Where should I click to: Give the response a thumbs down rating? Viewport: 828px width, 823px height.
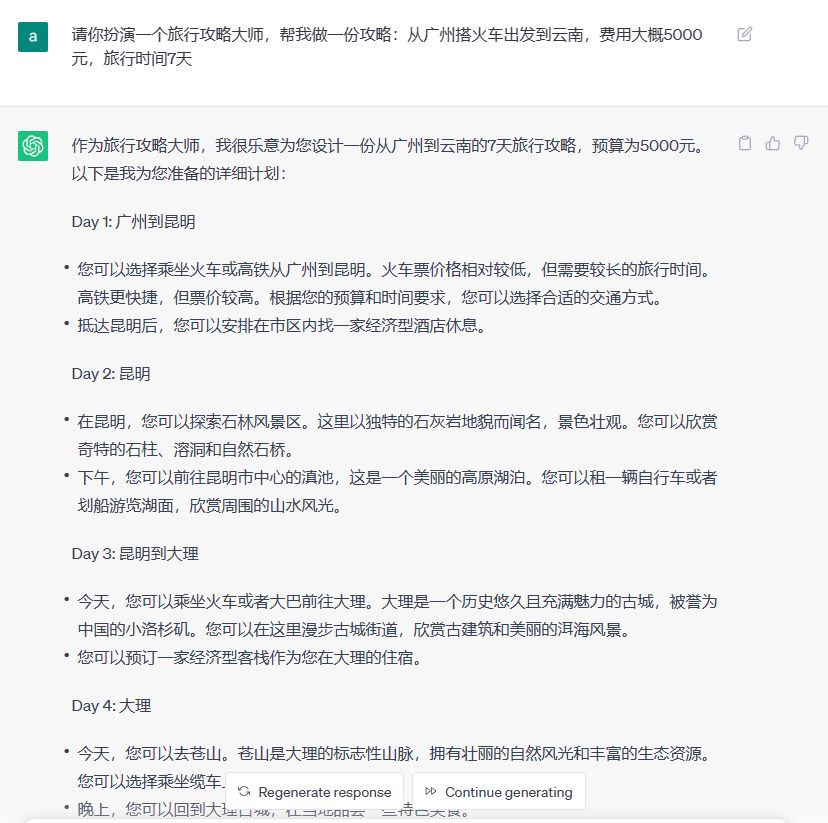[x=800, y=143]
